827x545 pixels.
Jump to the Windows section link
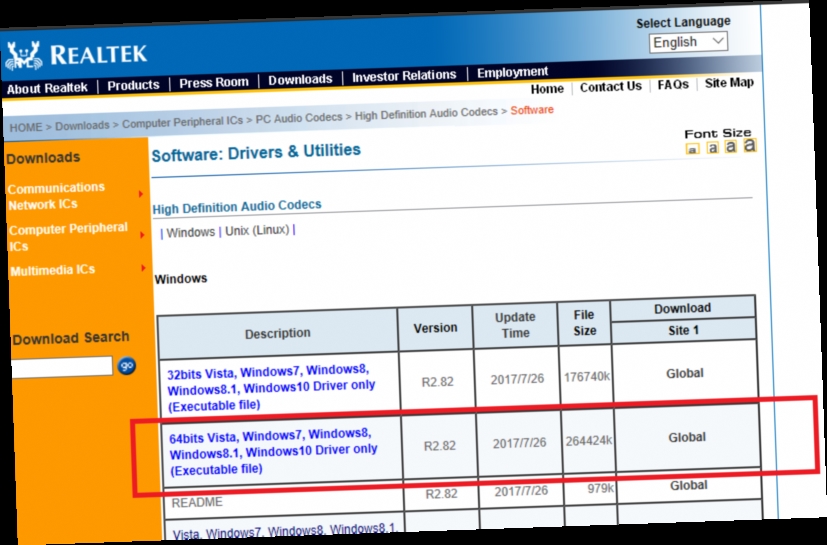point(190,232)
